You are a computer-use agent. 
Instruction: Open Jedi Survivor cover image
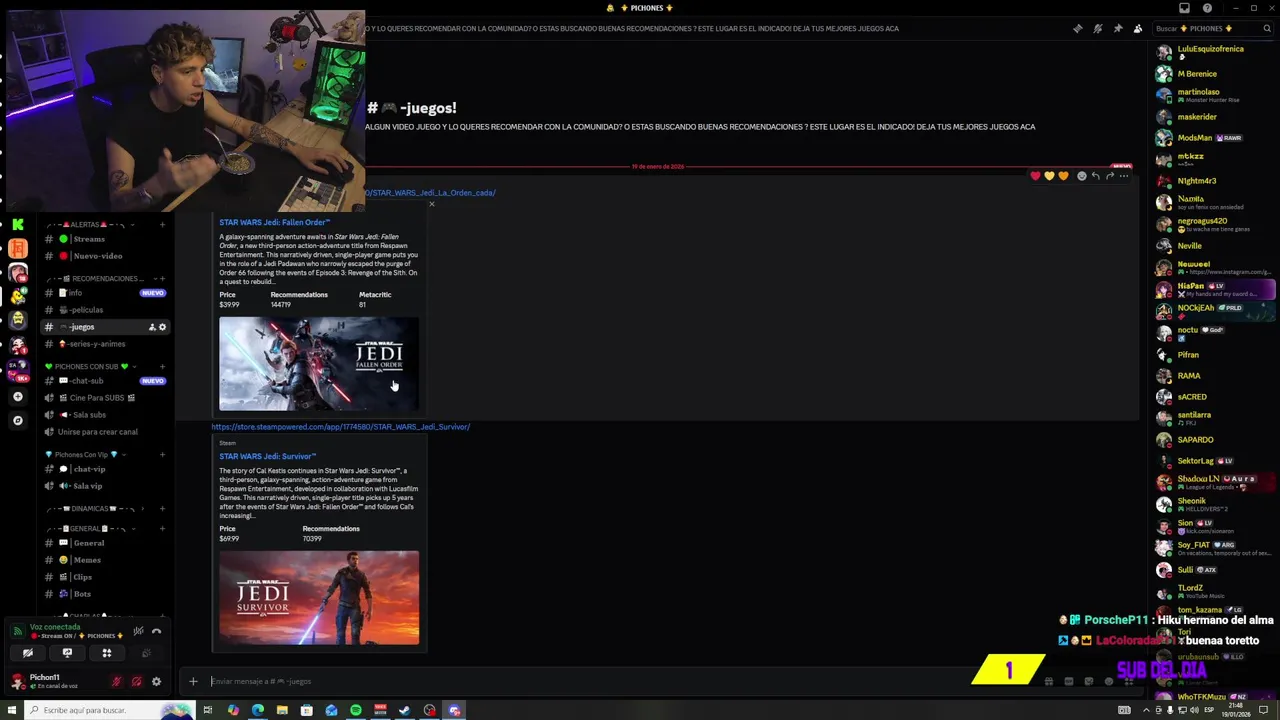[319, 598]
